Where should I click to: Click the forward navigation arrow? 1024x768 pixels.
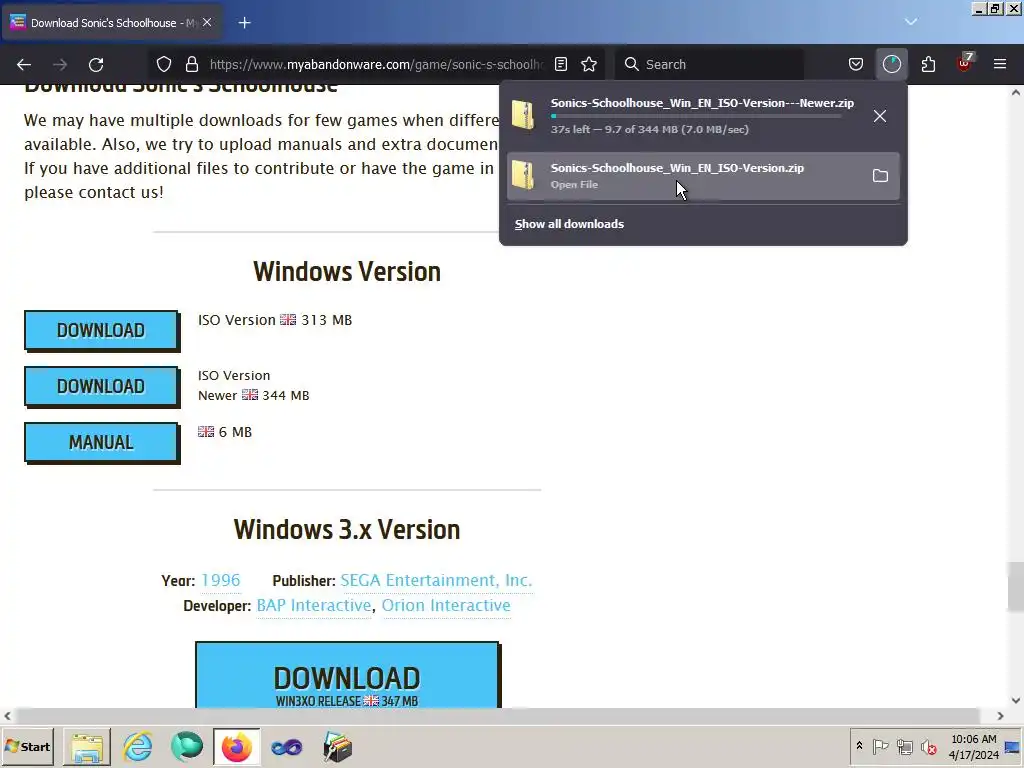(x=60, y=65)
